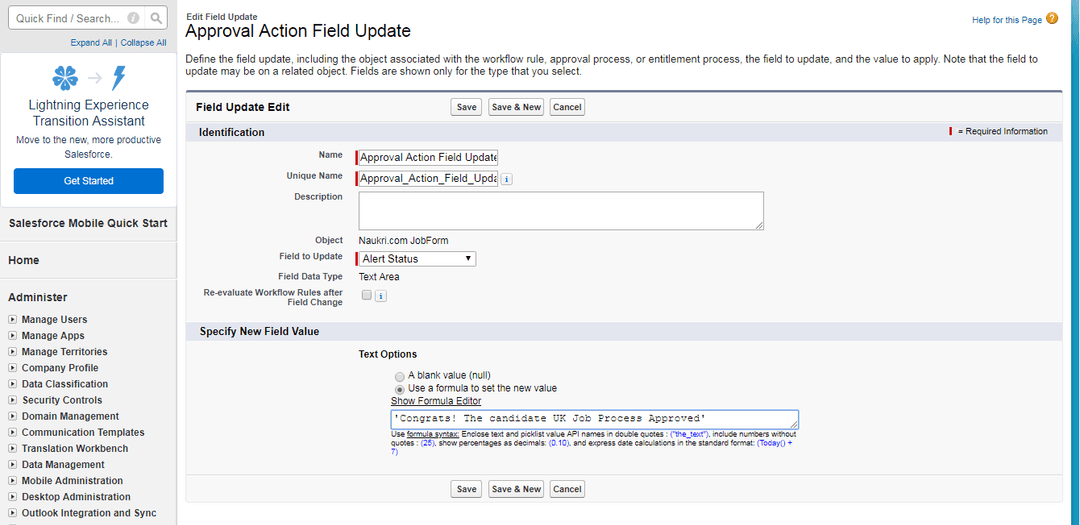1080x525 pixels.
Task: Expand the Data Management arrow icon
Action: click(x=12, y=465)
